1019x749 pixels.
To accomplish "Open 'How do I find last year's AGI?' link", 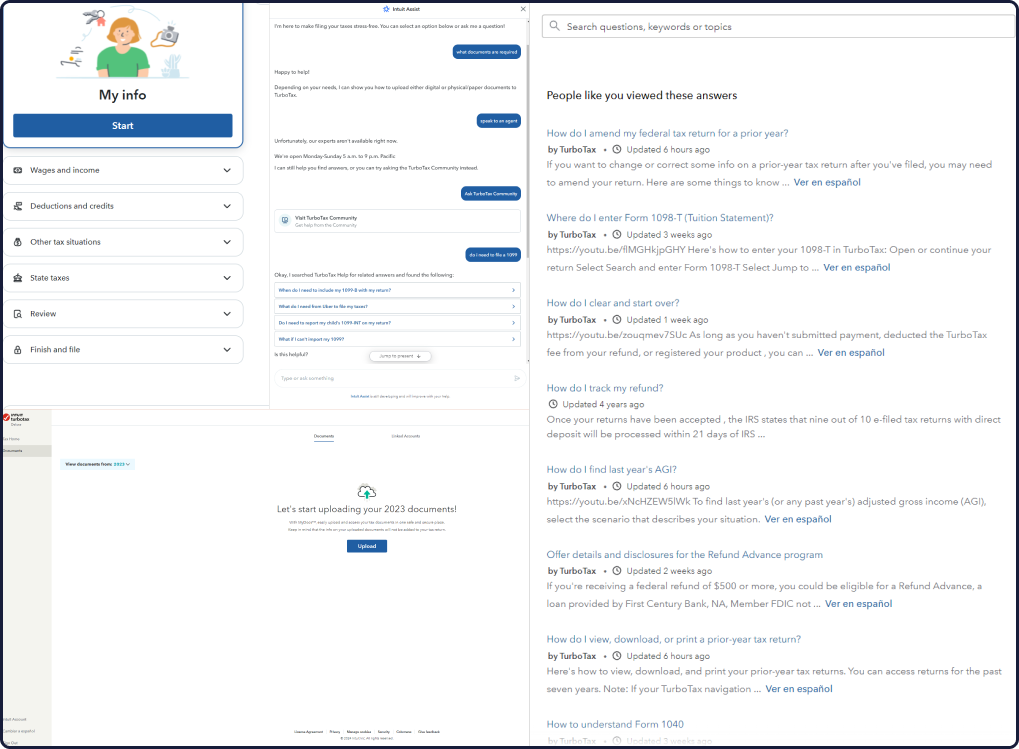I will [612, 469].
